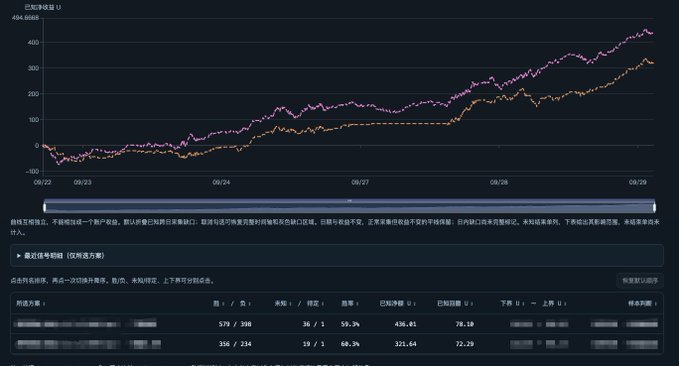
Task: Click the 579 / 398 win-loss cell
Action: pos(235,324)
